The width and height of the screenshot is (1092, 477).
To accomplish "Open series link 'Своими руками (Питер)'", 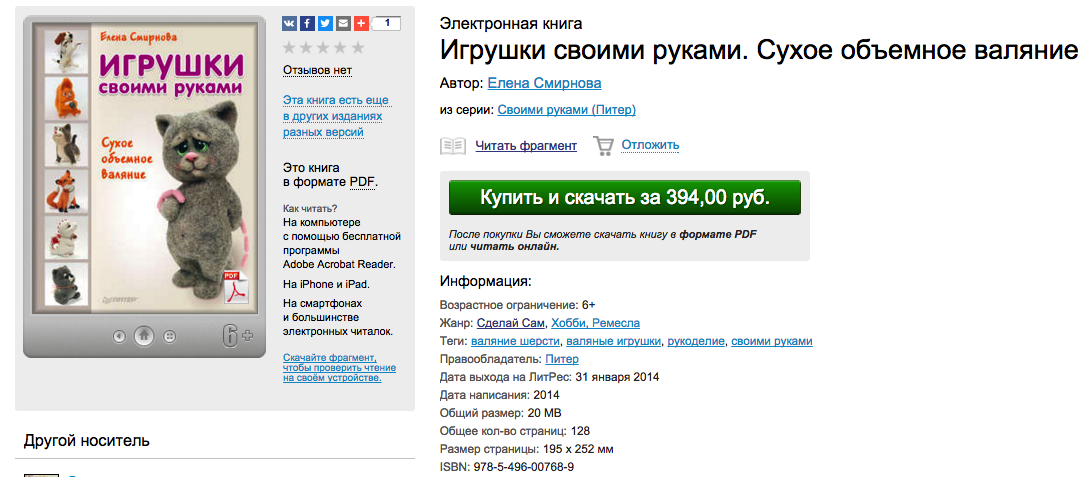I will click(566, 110).
